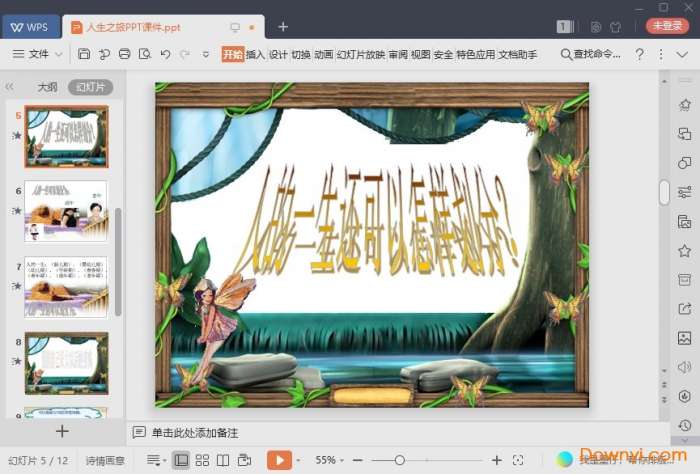This screenshot has height=474, width=700.
Task: Click the WPS home tab
Action: click(x=30, y=27)
